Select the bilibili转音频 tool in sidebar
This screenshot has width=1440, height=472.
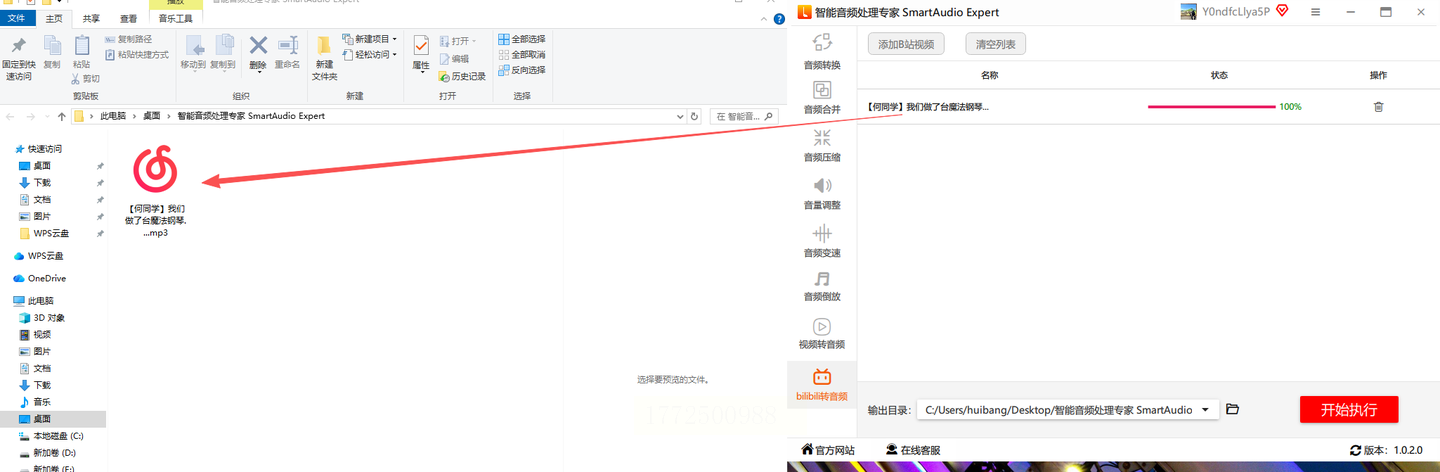tap(822, 385)
